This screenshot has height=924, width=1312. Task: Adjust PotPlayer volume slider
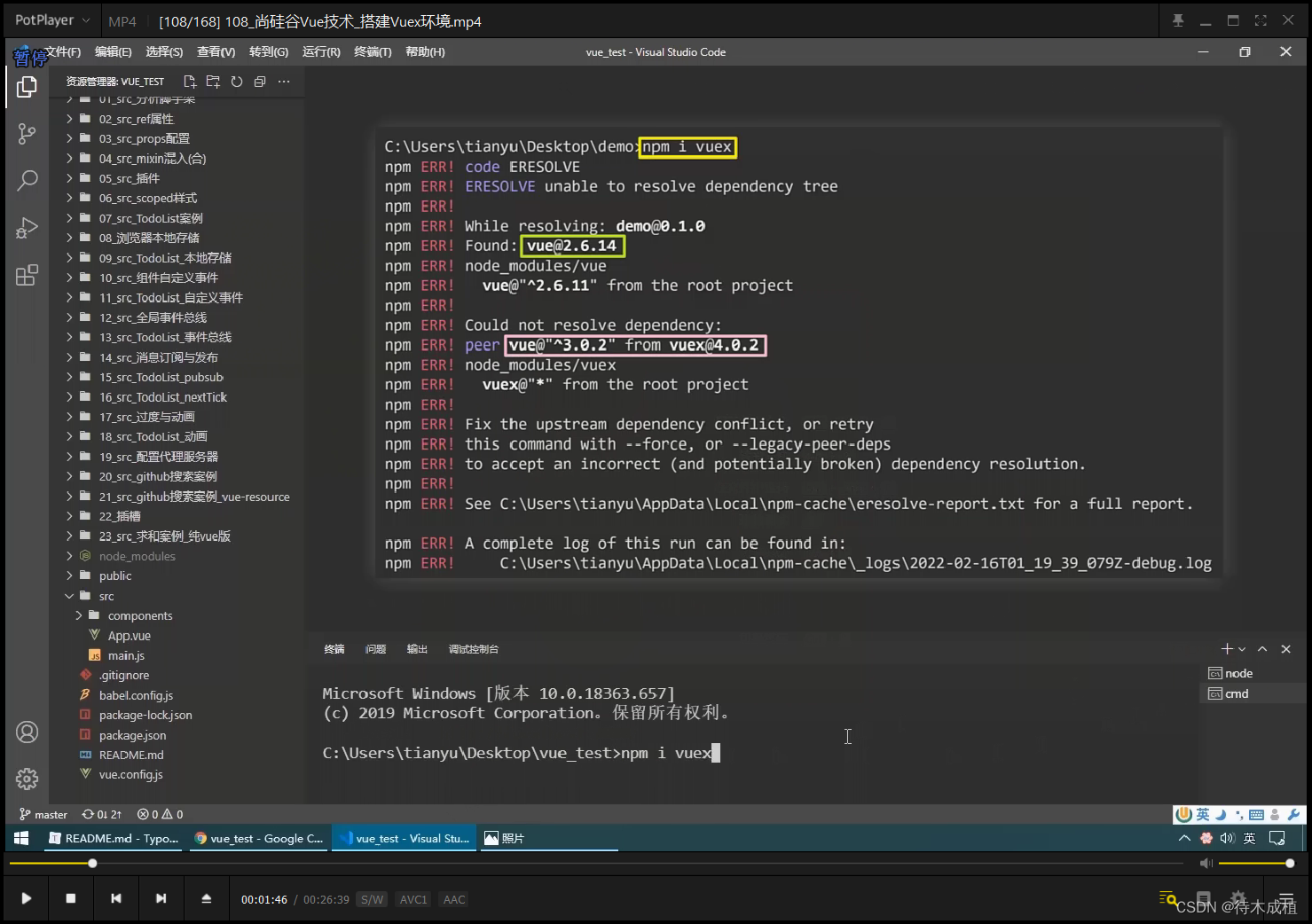[1255, 863]
